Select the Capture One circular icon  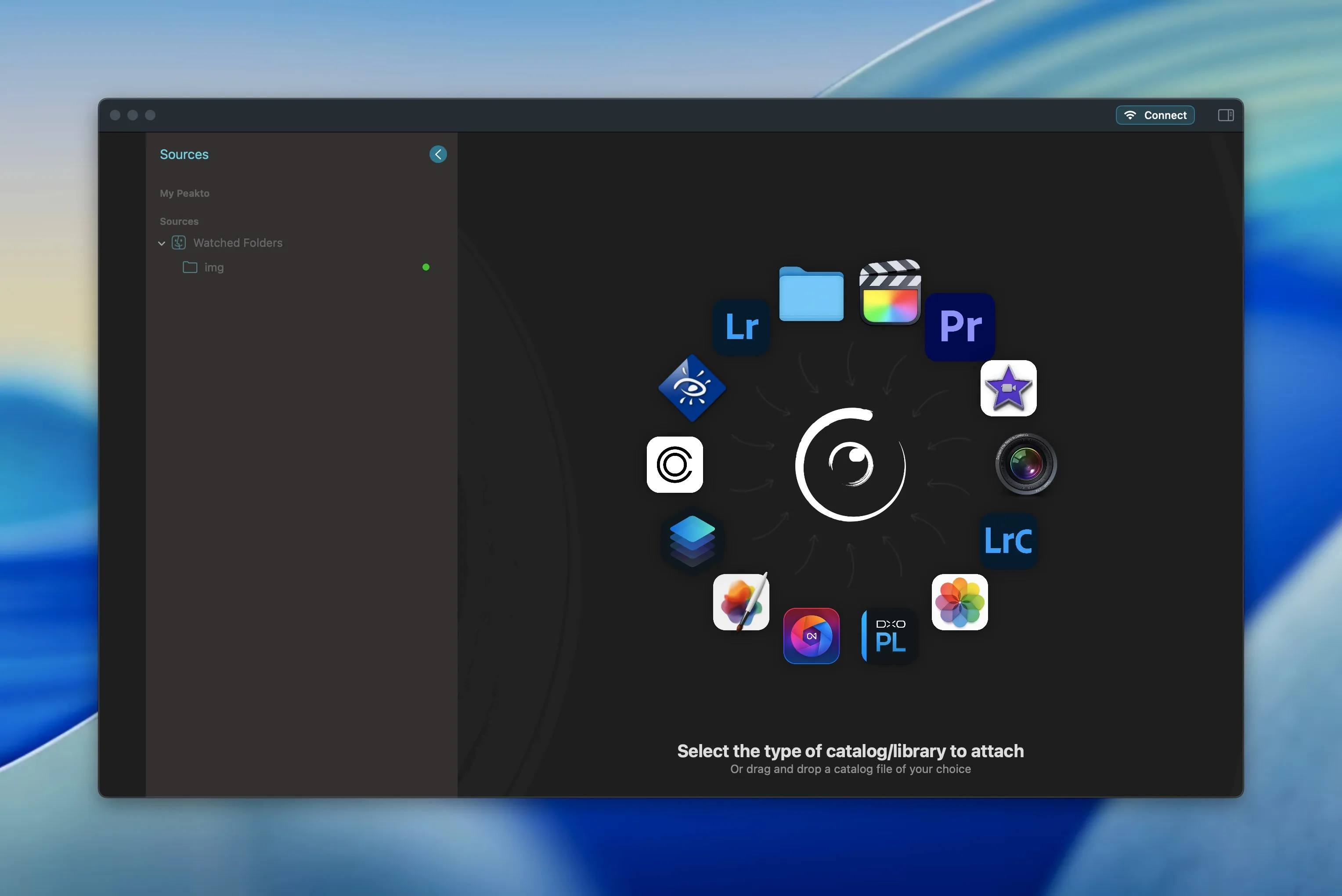[675, 465]
